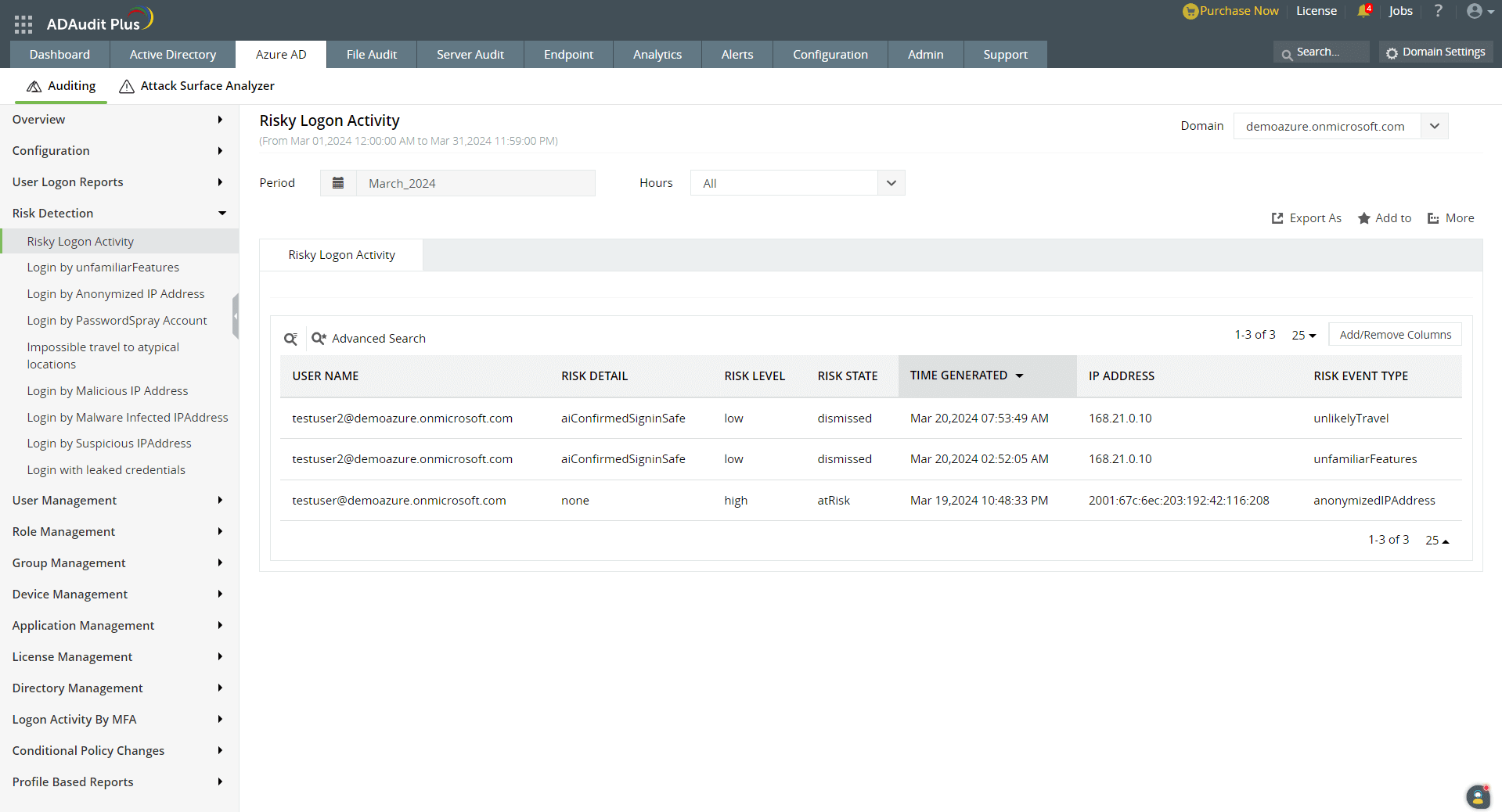Click the Add to favorites star icon
This screenshot has height=812, width=1502.
(1363, 217)
